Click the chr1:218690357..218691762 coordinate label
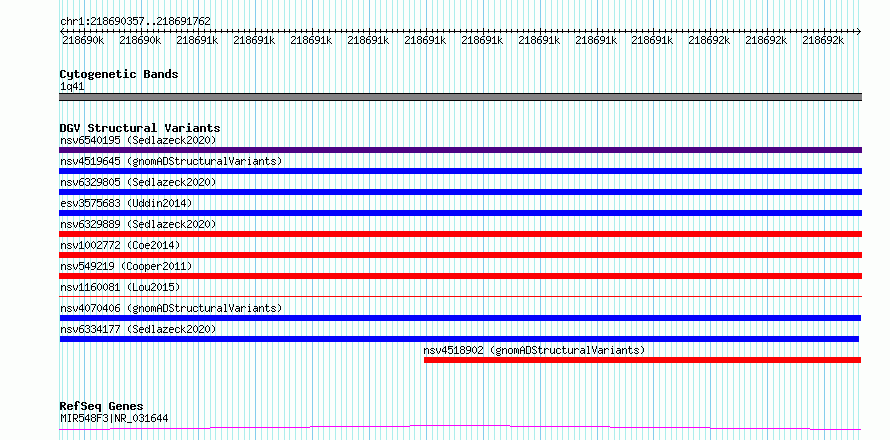Screen dimensions: 890x440 (x=135, y=21)
